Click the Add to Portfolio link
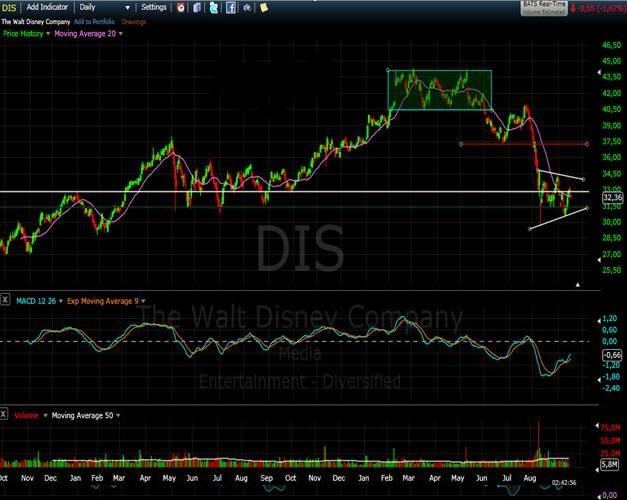 [x=94, y=22]
